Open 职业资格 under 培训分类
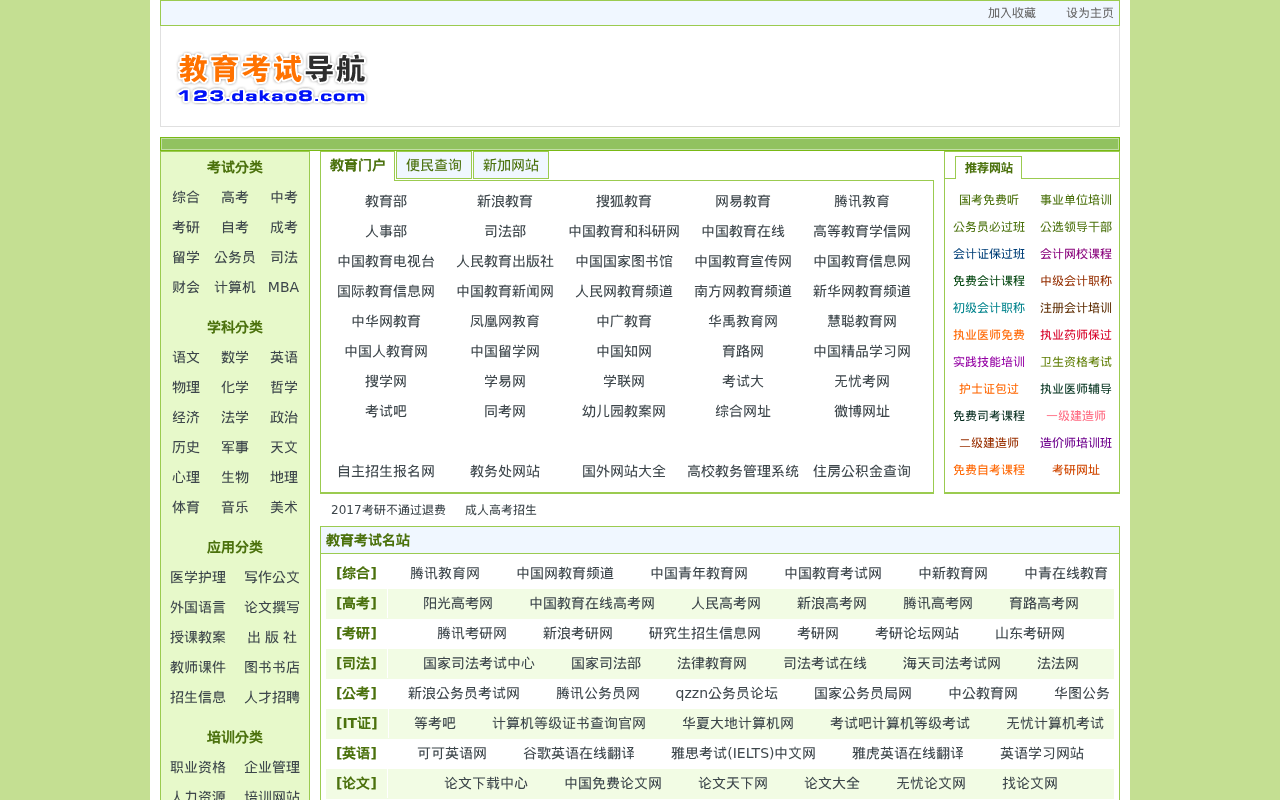 click(198, 768)
